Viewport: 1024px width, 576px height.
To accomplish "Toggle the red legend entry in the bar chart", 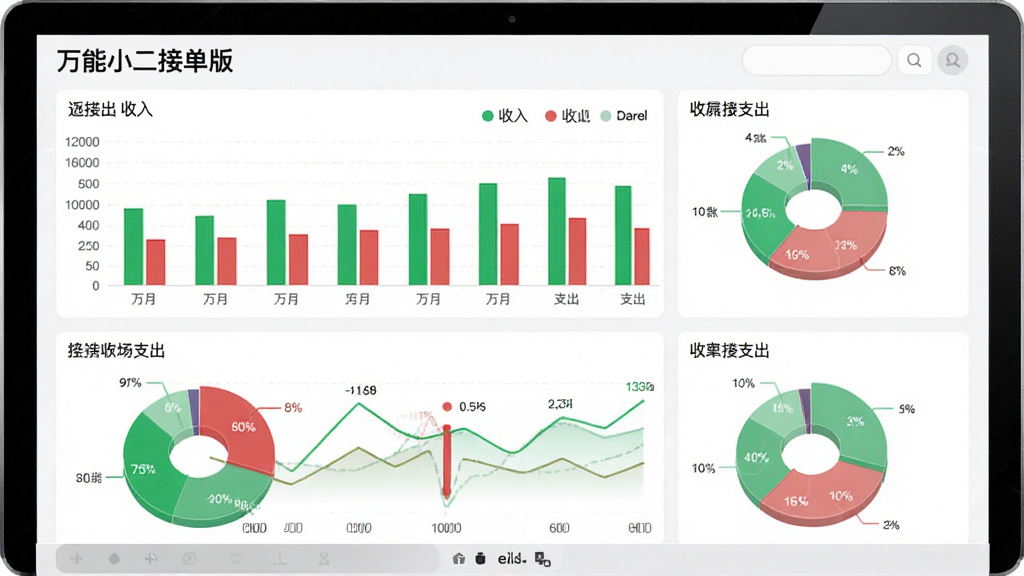I will pyautogui.click(x=568, y=116).
